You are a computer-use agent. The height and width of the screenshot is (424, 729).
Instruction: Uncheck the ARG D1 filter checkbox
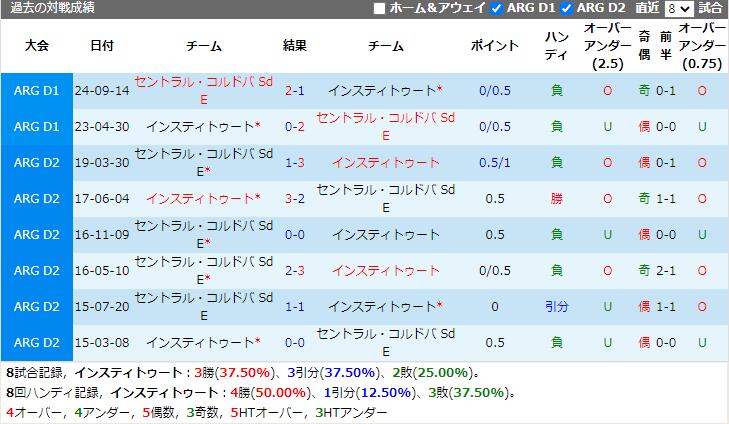pos(497,9)
